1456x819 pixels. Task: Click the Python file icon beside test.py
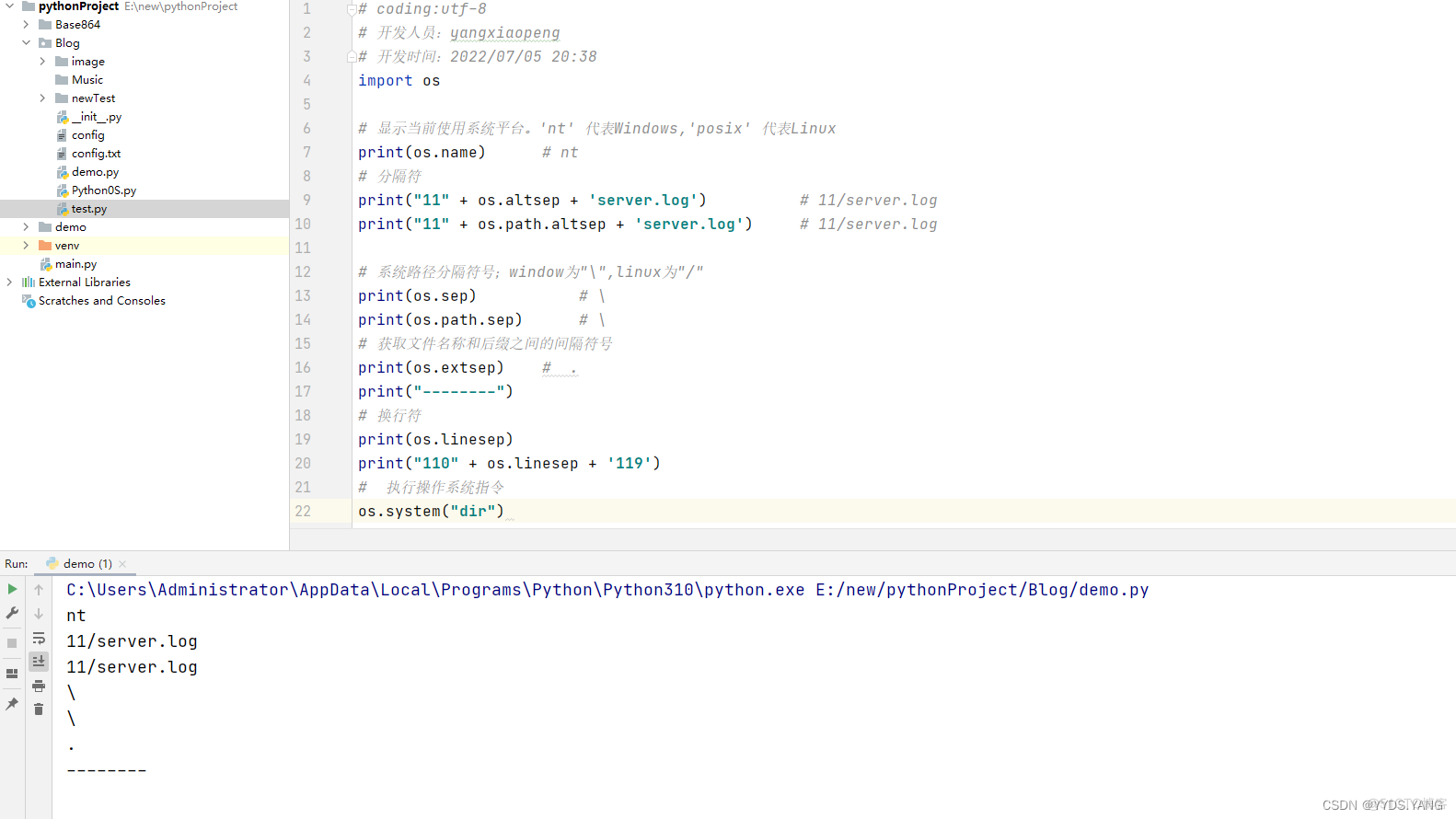[63, 209]
